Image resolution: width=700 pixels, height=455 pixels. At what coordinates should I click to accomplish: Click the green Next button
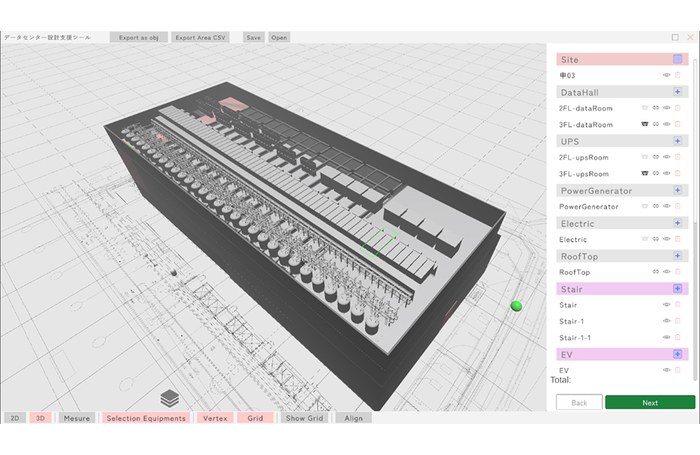click(x=650, y=402)
